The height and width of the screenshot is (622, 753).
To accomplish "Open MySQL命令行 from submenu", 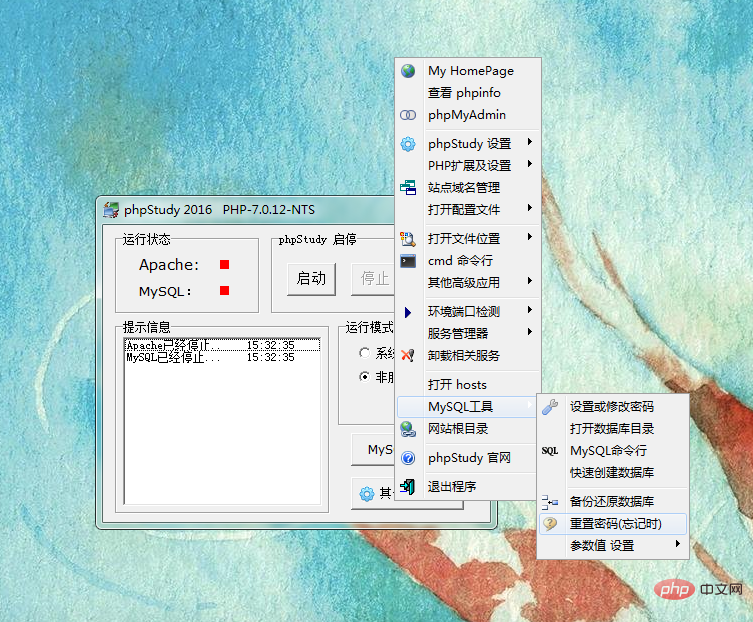I will coord(613,451).
